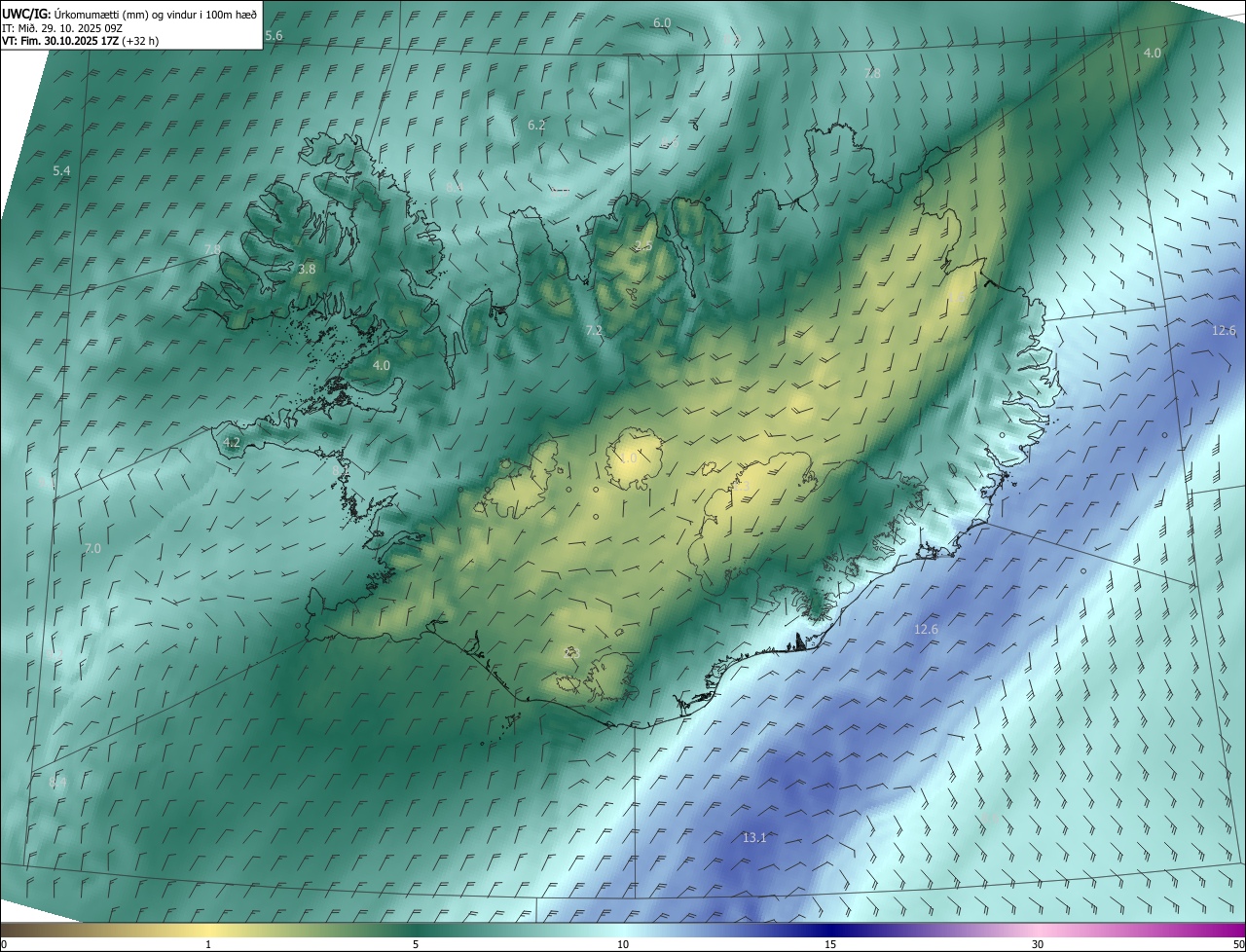Click the 6.2 value north of Iceland
The image size is (1246, 952).
536,126
